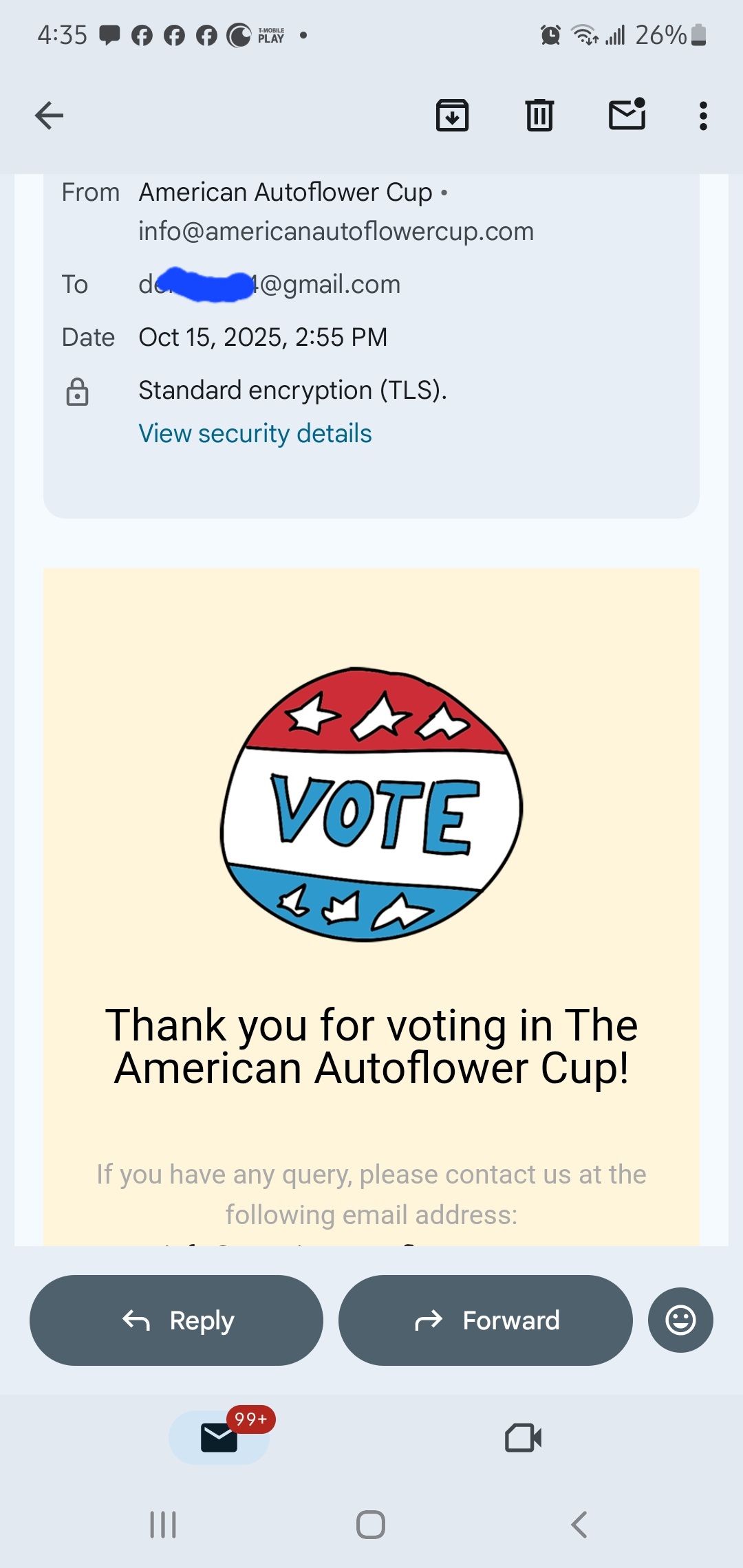
Task: Tap the American Autoflower Cup sender name
Action: [x=286, y=193]
